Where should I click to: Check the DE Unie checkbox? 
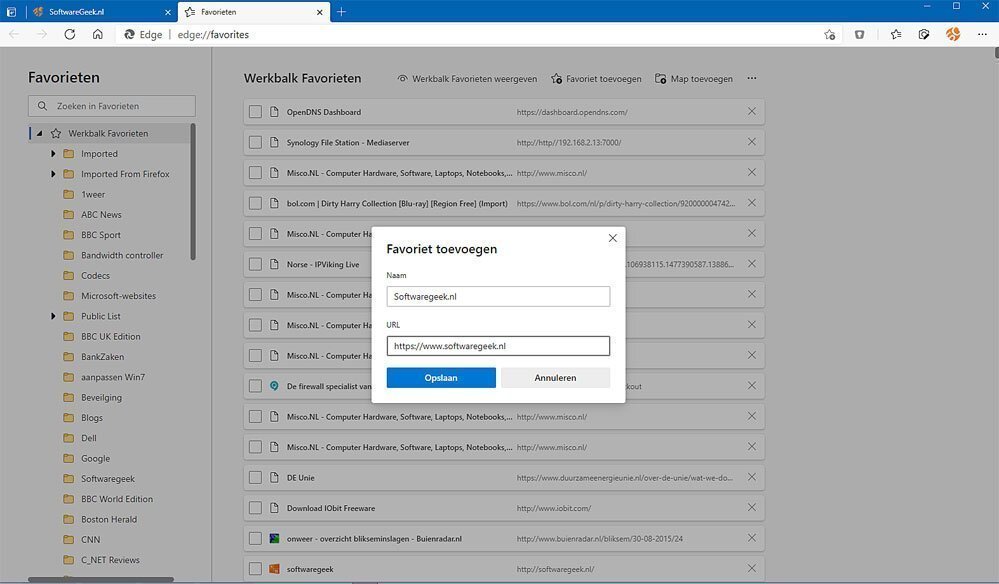click(255, 477)
